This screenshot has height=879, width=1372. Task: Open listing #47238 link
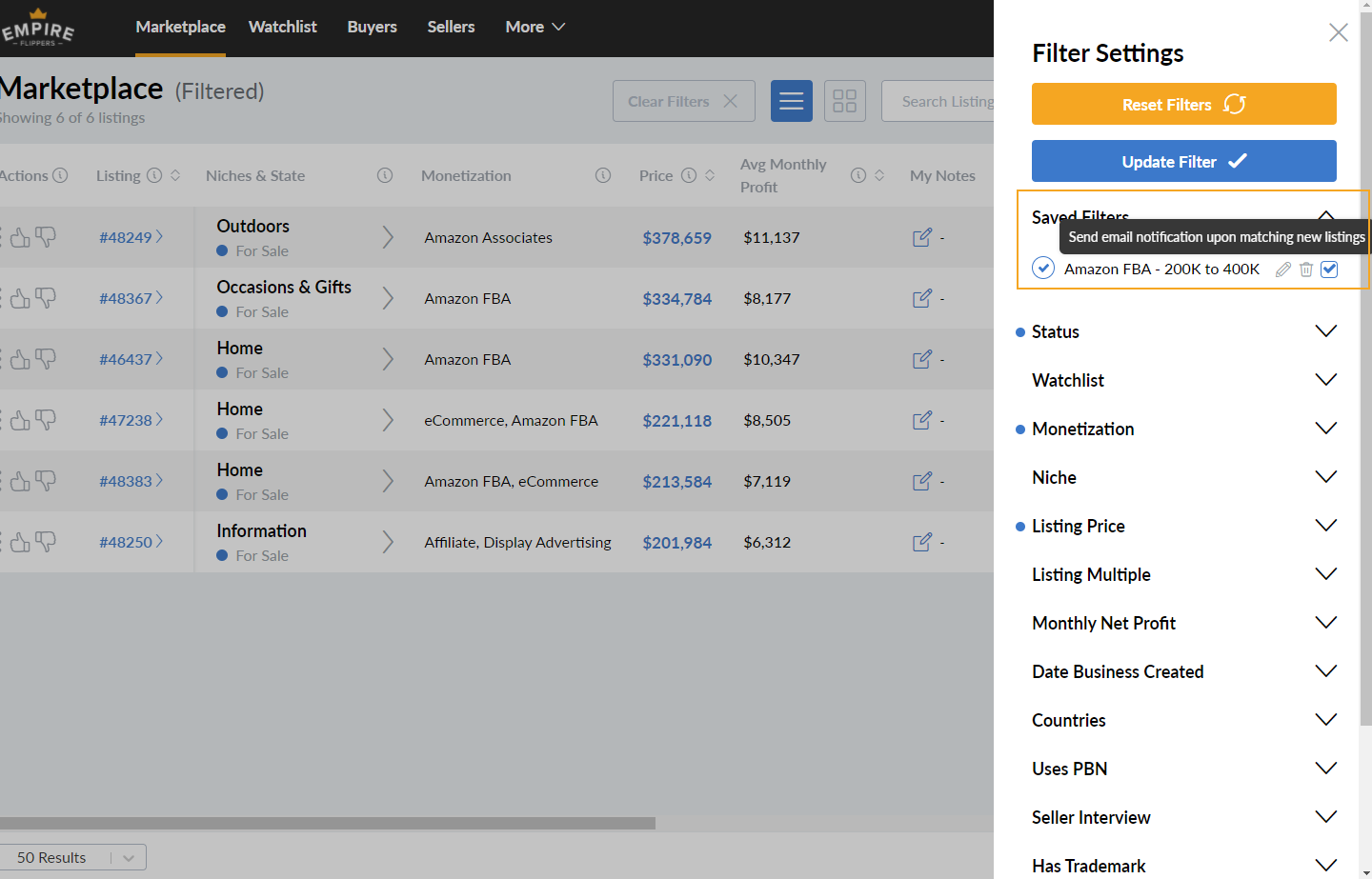click(131, 420)
